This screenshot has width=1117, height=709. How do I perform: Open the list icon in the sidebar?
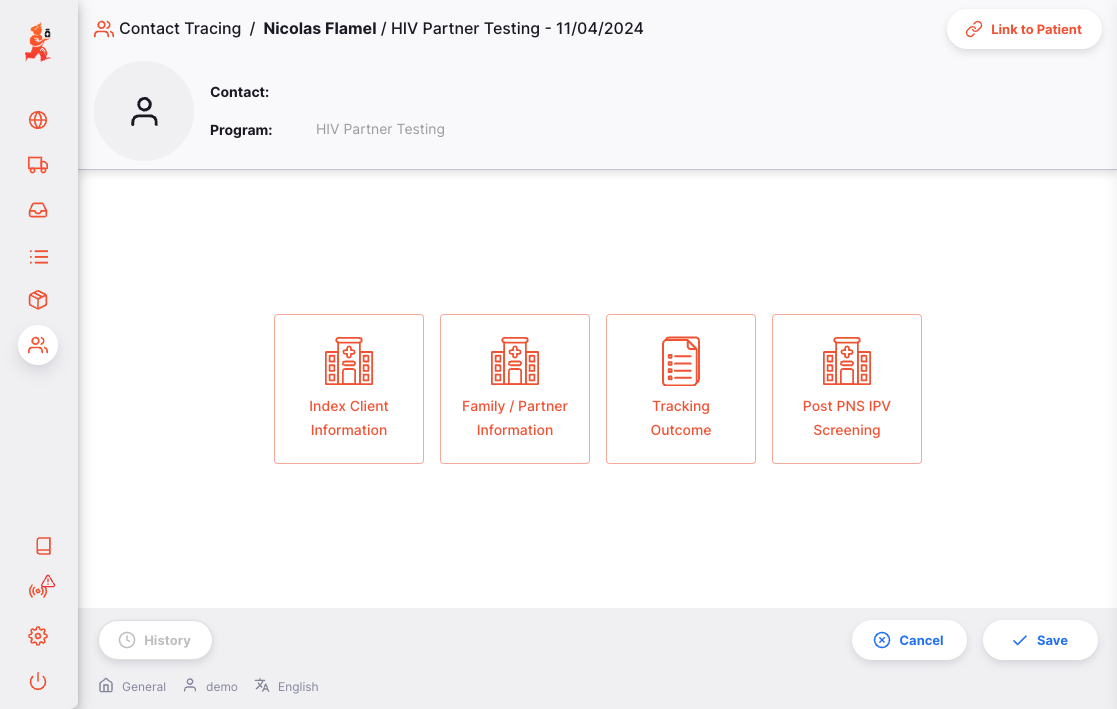click(38, 257)
